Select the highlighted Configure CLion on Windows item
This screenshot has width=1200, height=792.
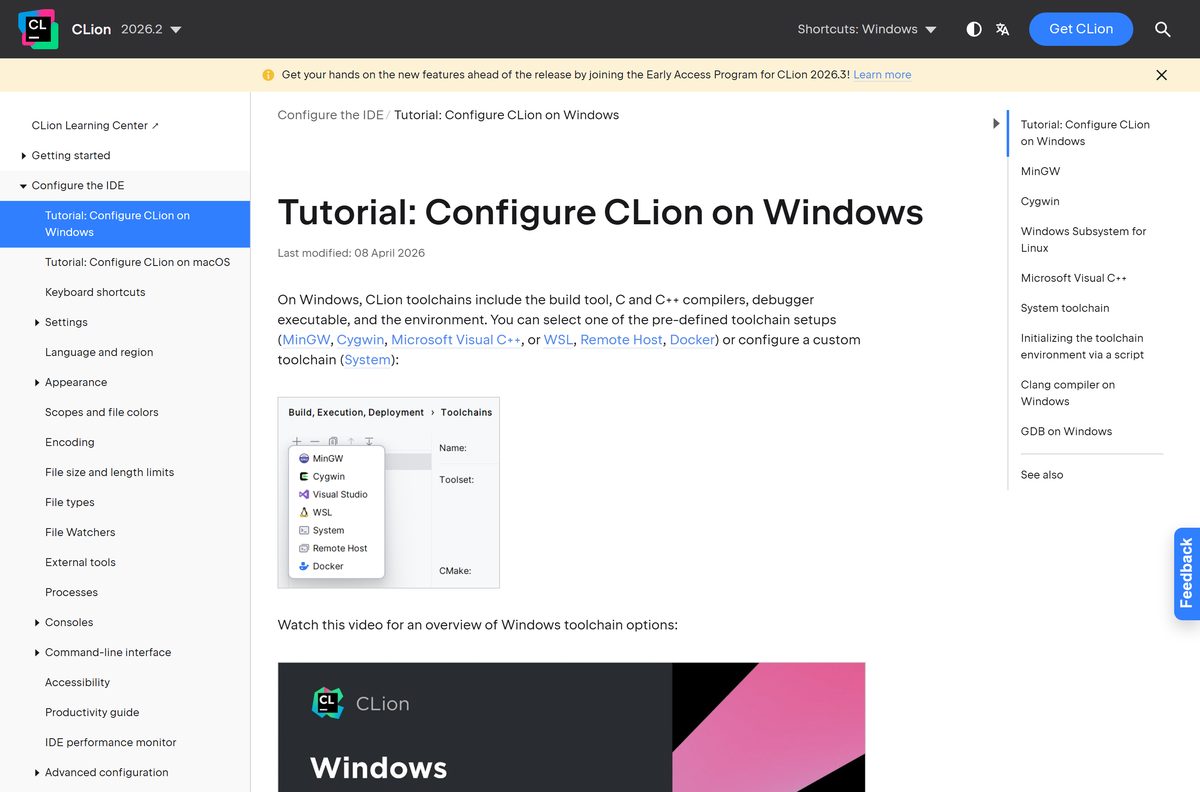pyautogui.click(x=125, y=224)
